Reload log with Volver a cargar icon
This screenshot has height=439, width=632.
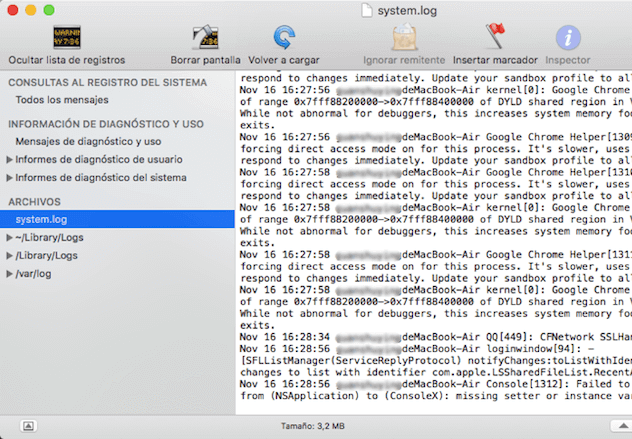coord(284,37)
